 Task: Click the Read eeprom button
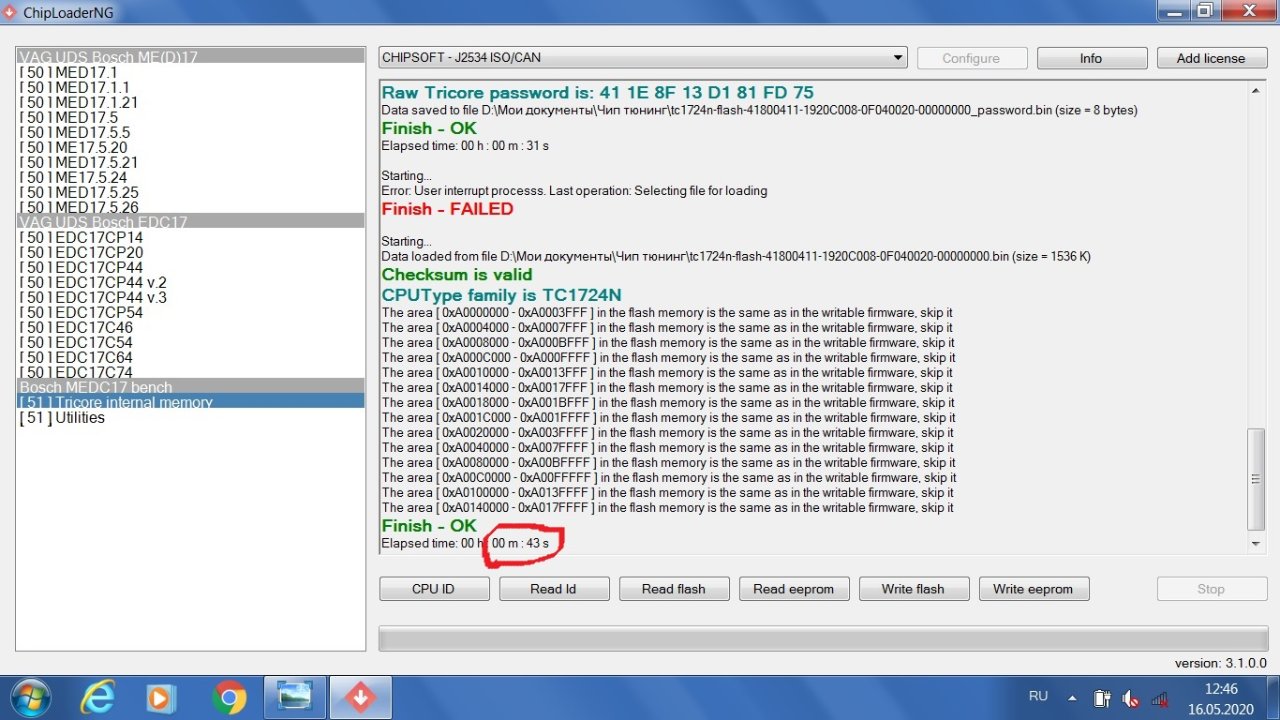(x=793, y=589)
